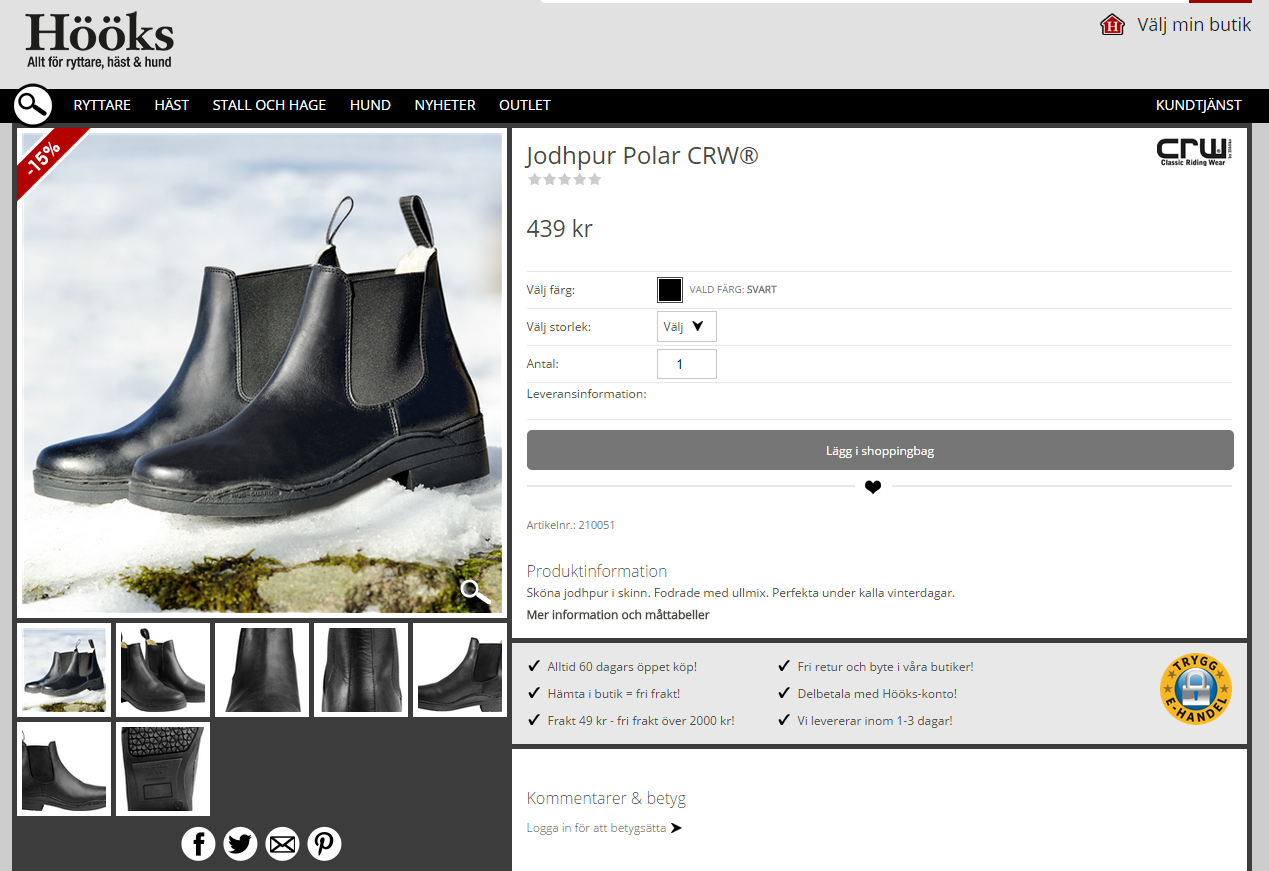Share product on Twitter
Viewport: 1269px width, 871px height.
(240, 844)
